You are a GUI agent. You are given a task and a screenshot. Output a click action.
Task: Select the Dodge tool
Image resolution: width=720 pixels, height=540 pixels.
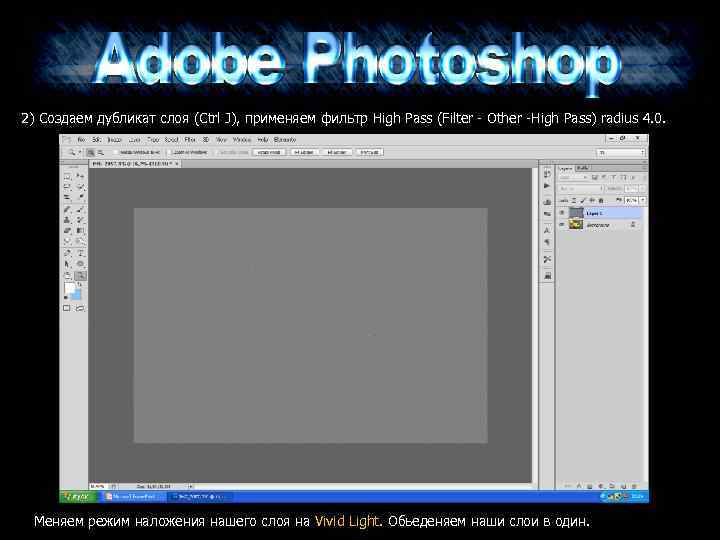tap(80, 241)
